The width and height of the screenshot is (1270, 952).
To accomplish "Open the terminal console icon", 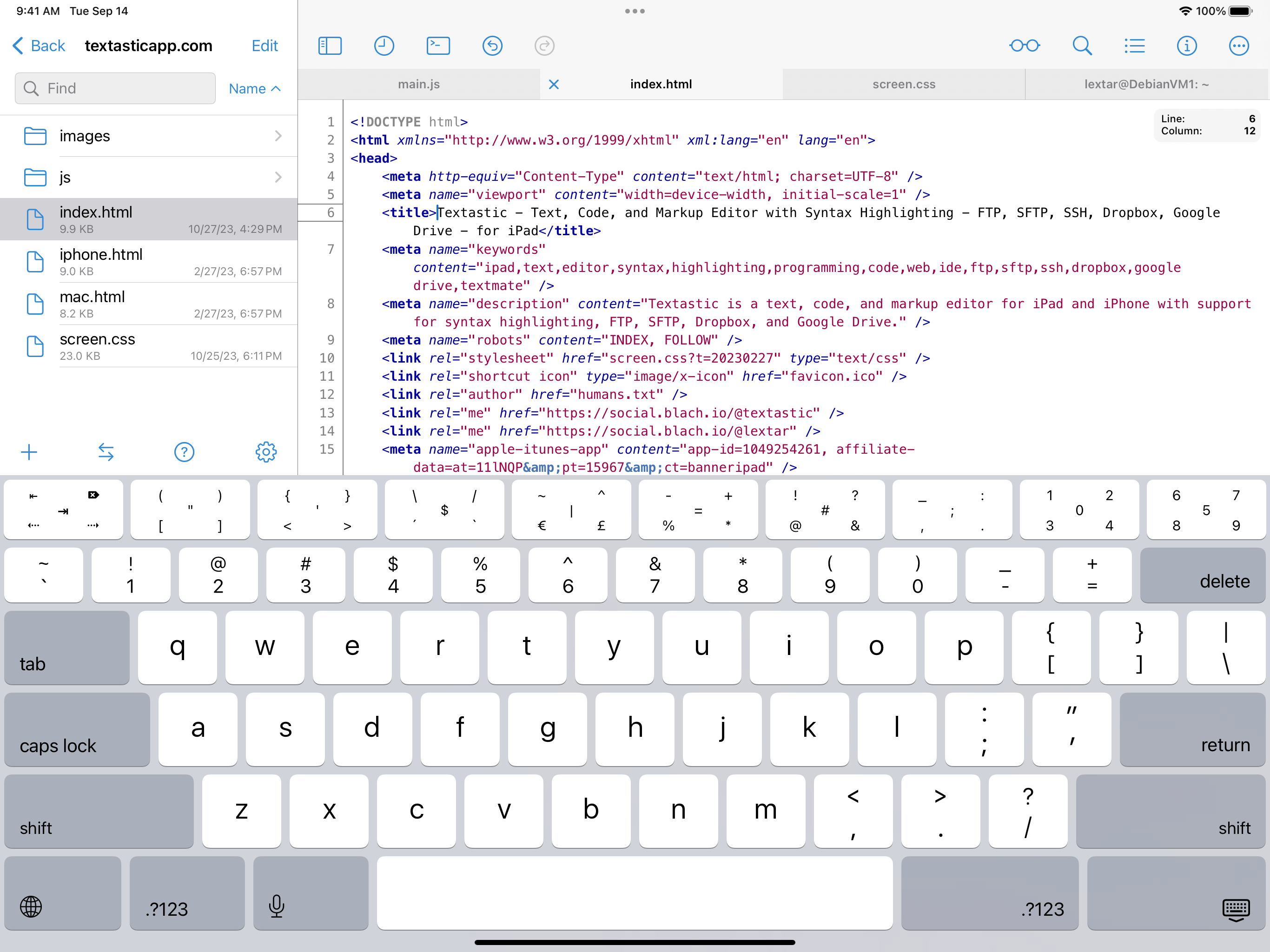I will [438, 46].
